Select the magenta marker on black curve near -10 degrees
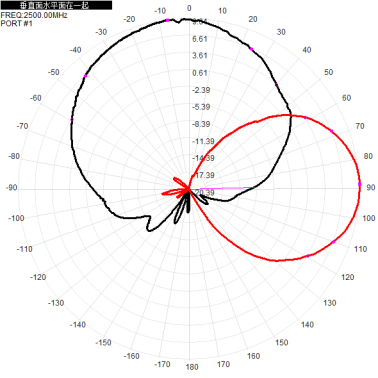This screenshot has width=378, height=378. click(x=168, y=20)
